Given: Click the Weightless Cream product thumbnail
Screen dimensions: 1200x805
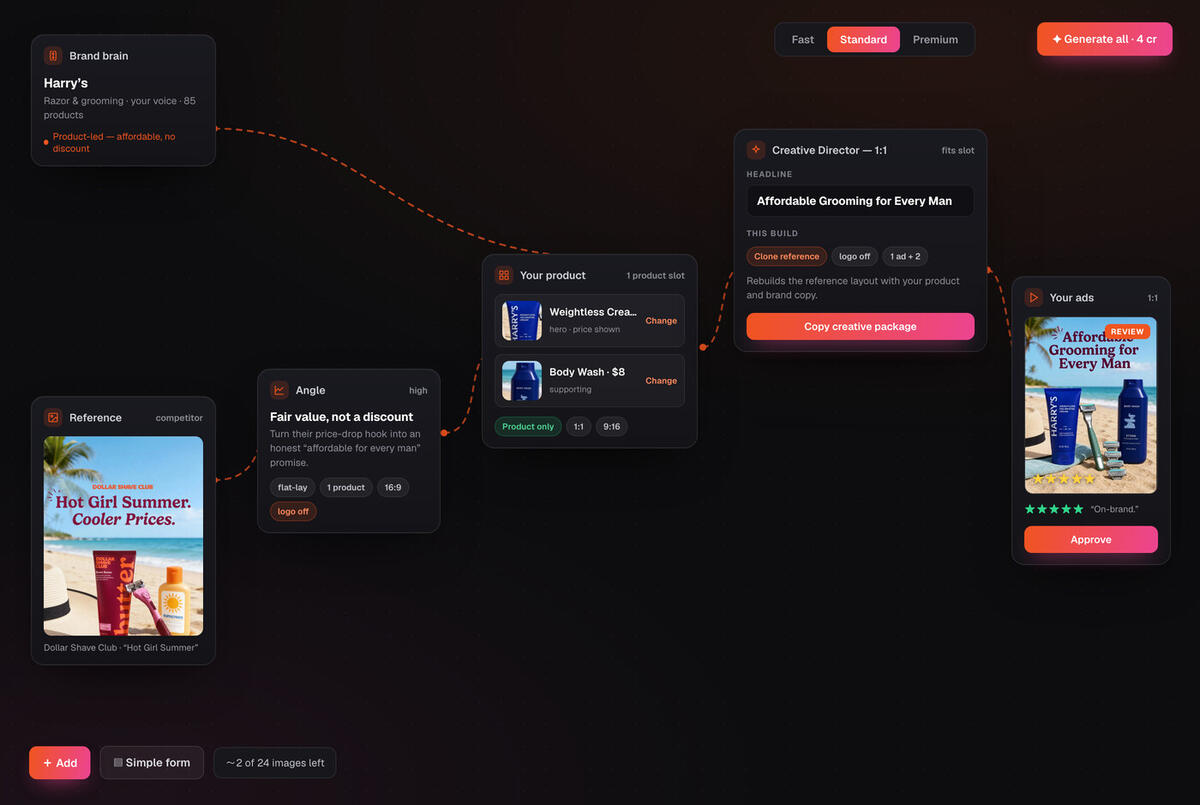Looking at the screenshot, I should point(522,321).
